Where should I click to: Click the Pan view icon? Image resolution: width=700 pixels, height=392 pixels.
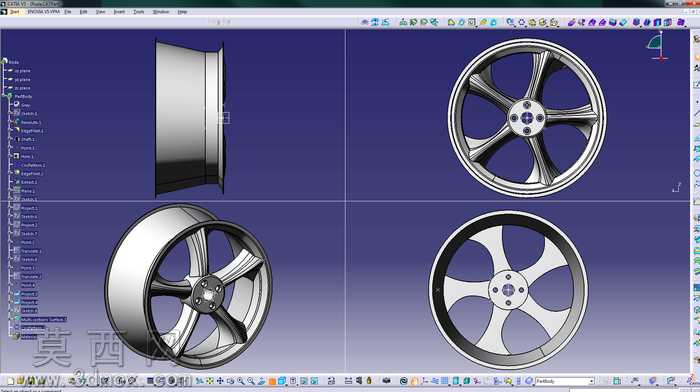click(x=220, y=381)
